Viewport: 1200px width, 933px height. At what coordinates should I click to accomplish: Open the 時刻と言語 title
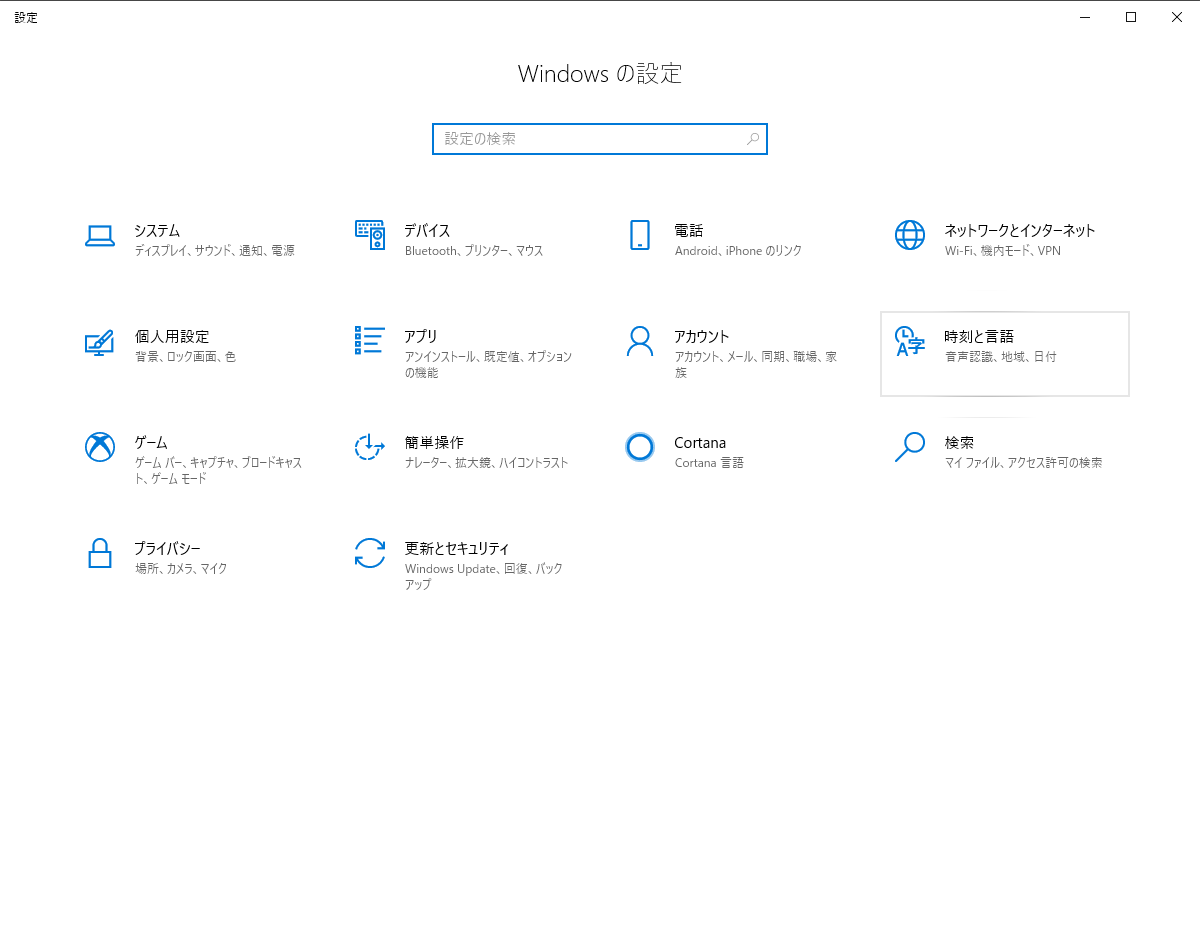pyautogui.click(x=979, y=336)
